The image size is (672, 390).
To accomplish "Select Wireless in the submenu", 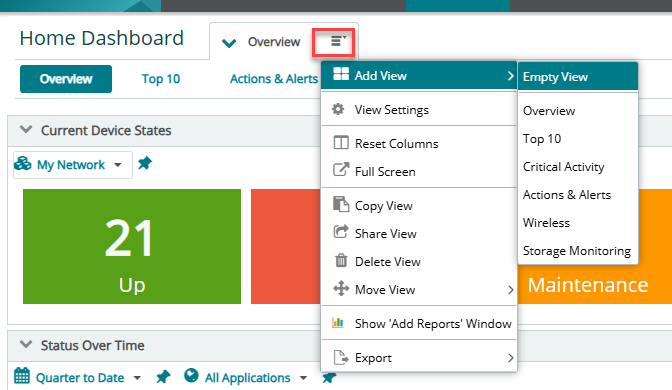I will point(578,223).
